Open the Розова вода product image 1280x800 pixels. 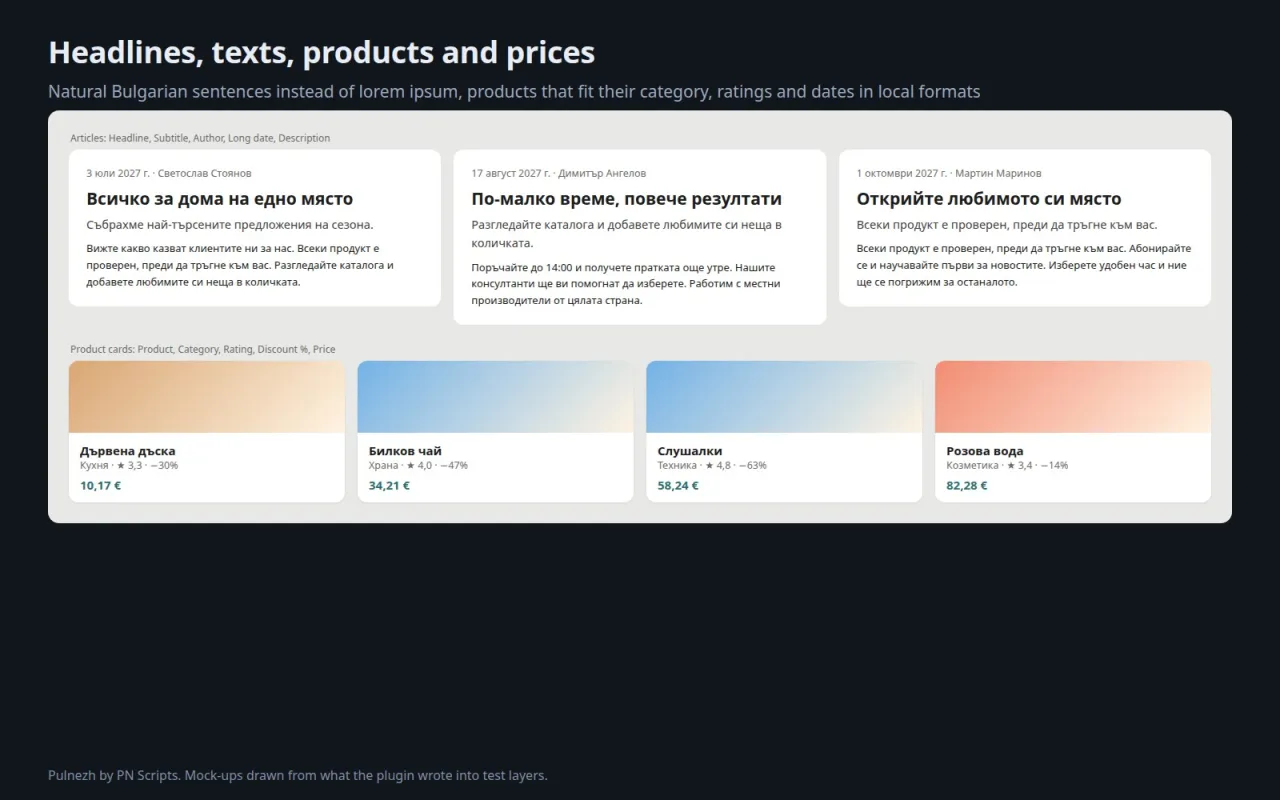point(1073,397)
